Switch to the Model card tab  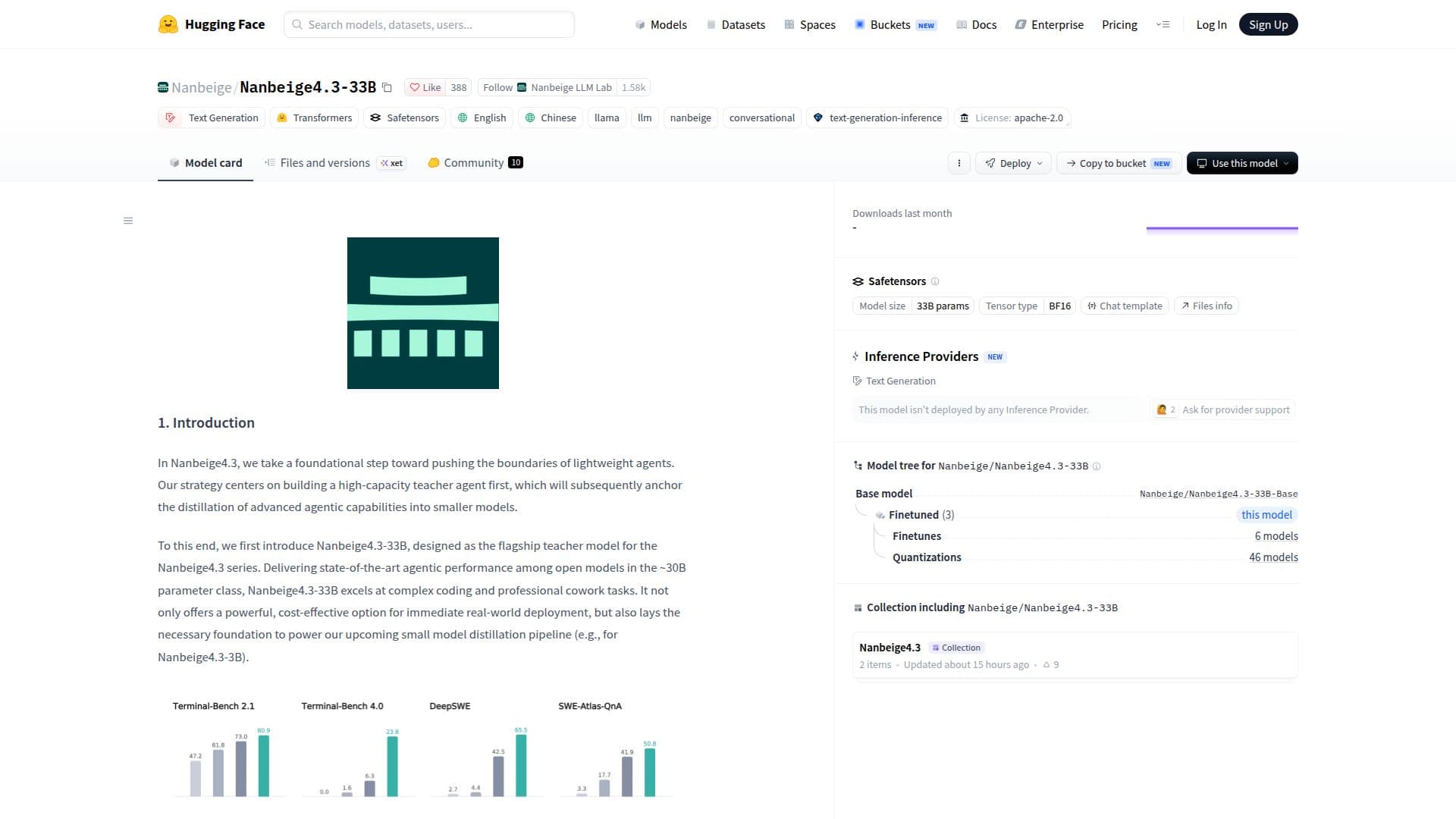tap(206, 163)
